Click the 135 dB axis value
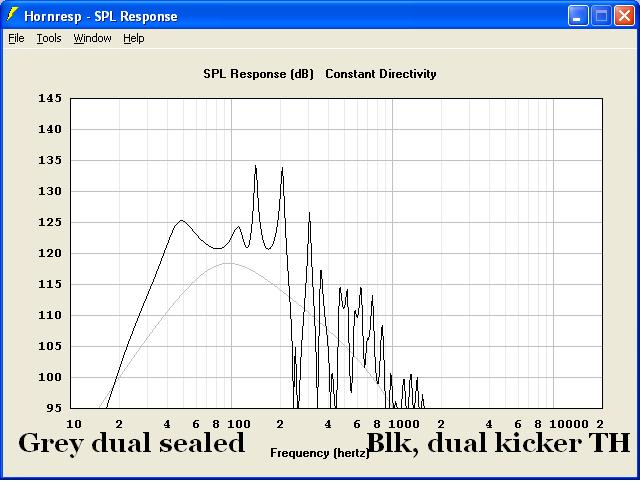 pyautogui.click(x=50, y=160)
